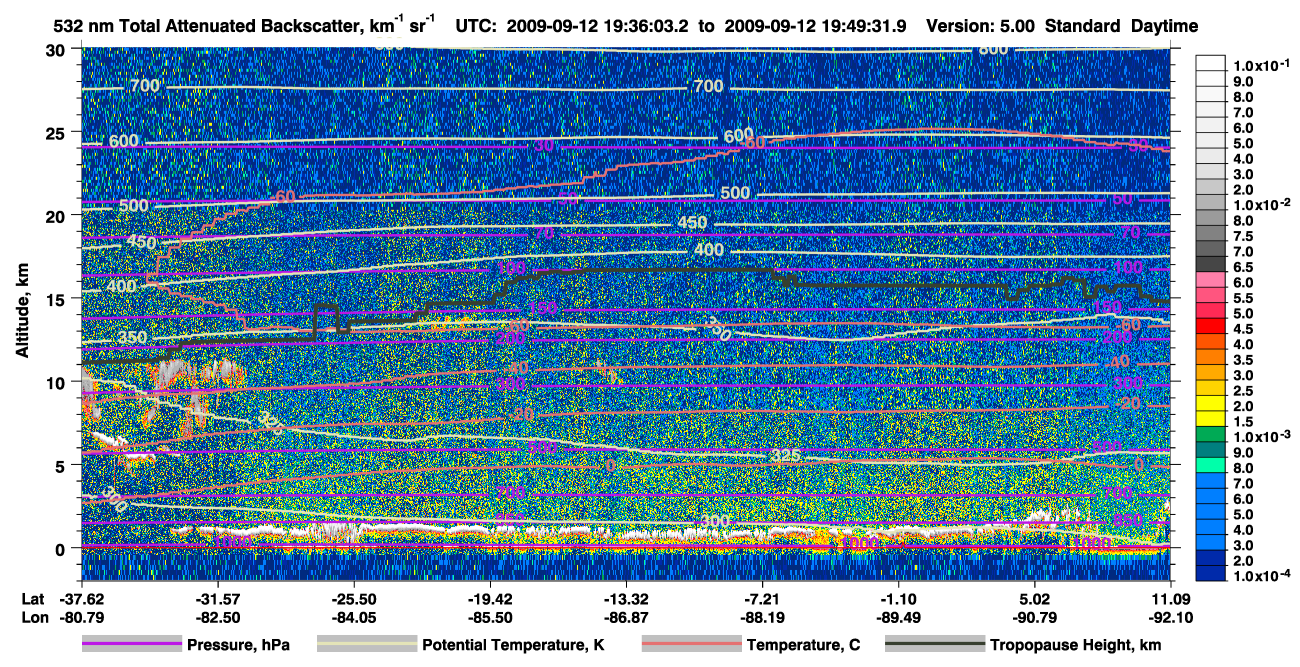Click the 'Pressure, hPa' legend label
This screenshot has height=667, width=1300.
pyautogui.click(x=238, y=646)
